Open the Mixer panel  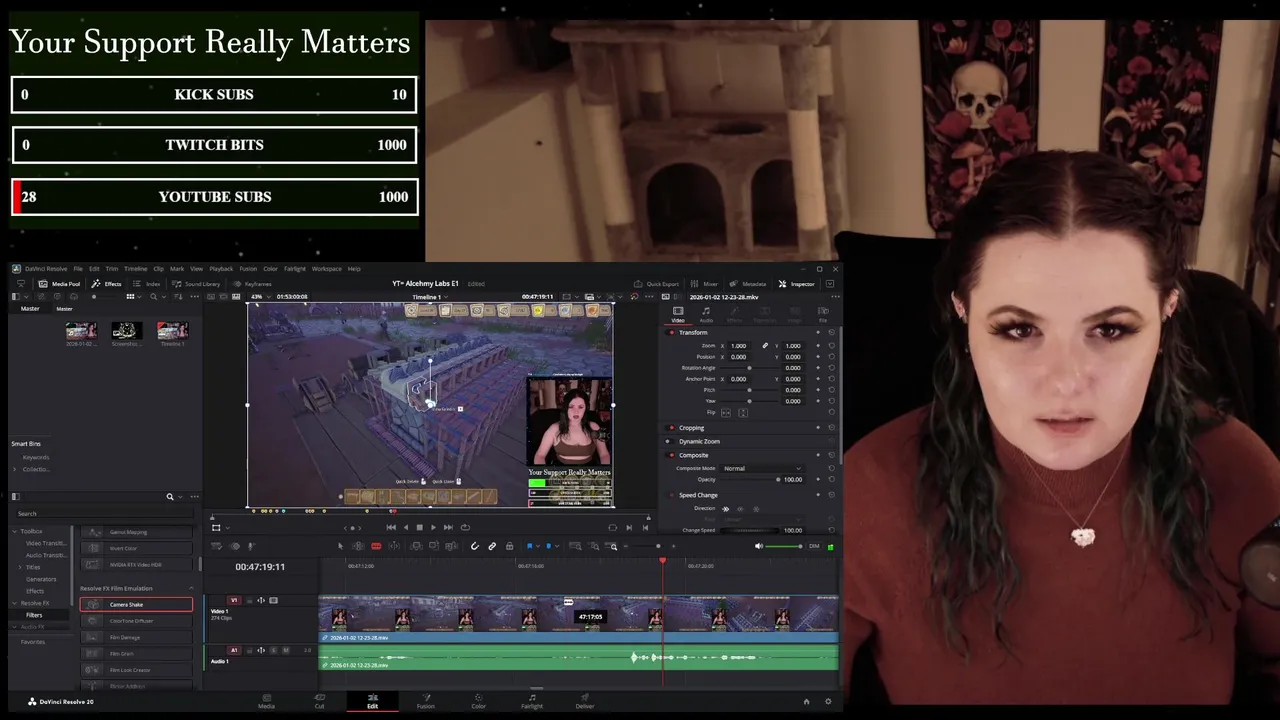pyautogui.click(x=705, y=284)
